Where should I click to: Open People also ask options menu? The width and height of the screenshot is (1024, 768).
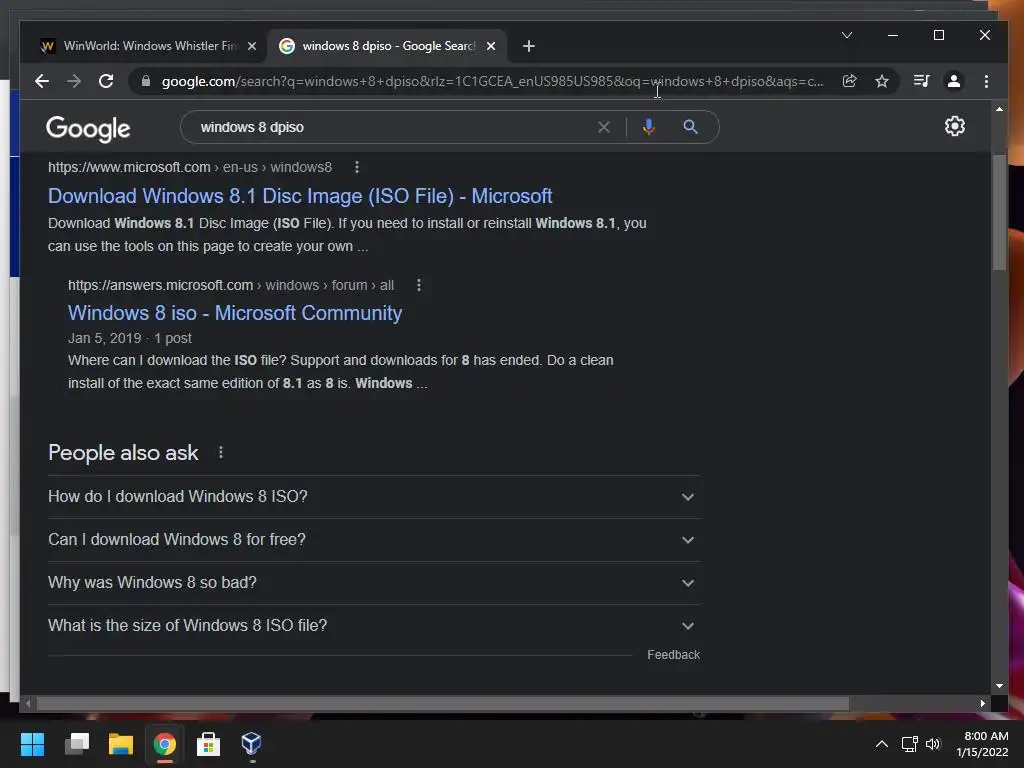(x=221, y=453)
